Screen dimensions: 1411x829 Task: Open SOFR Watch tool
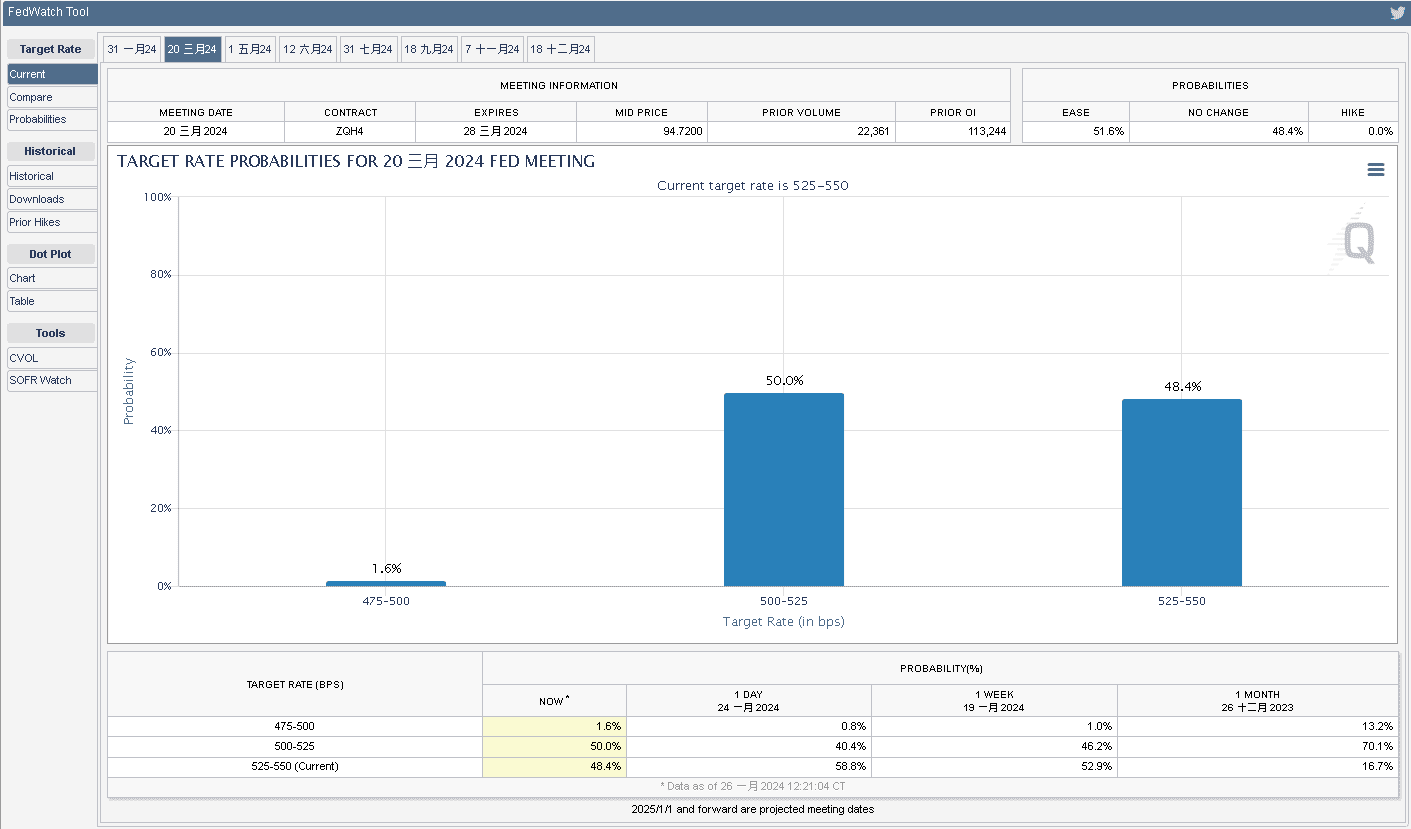[x=52, y=380]
